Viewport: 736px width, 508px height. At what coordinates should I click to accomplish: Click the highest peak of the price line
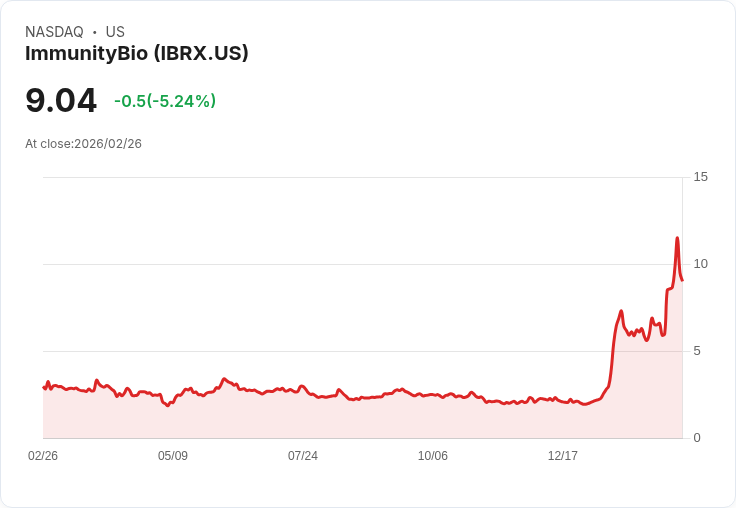coord(677,238)
